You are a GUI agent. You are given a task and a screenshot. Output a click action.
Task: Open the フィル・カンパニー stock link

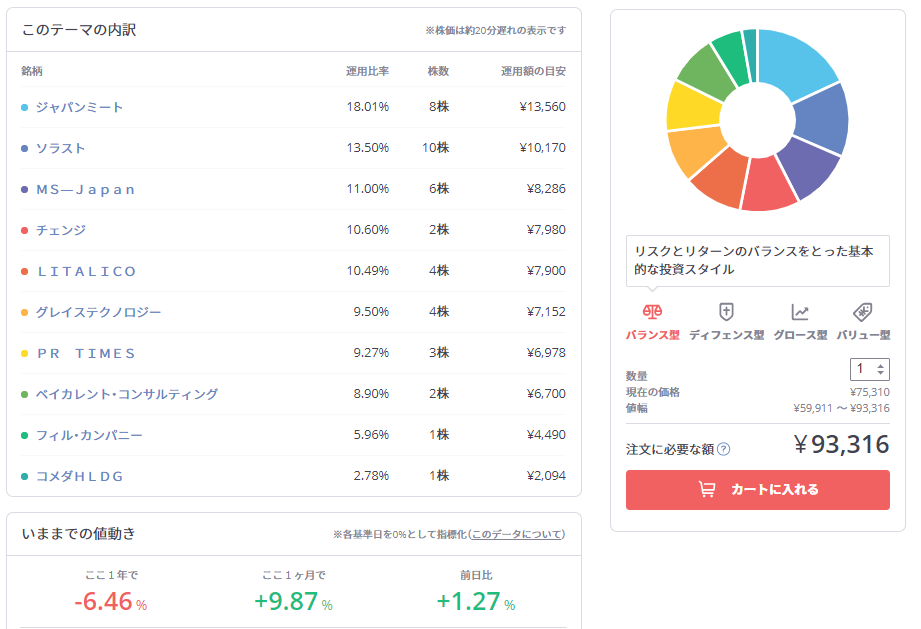89,435
